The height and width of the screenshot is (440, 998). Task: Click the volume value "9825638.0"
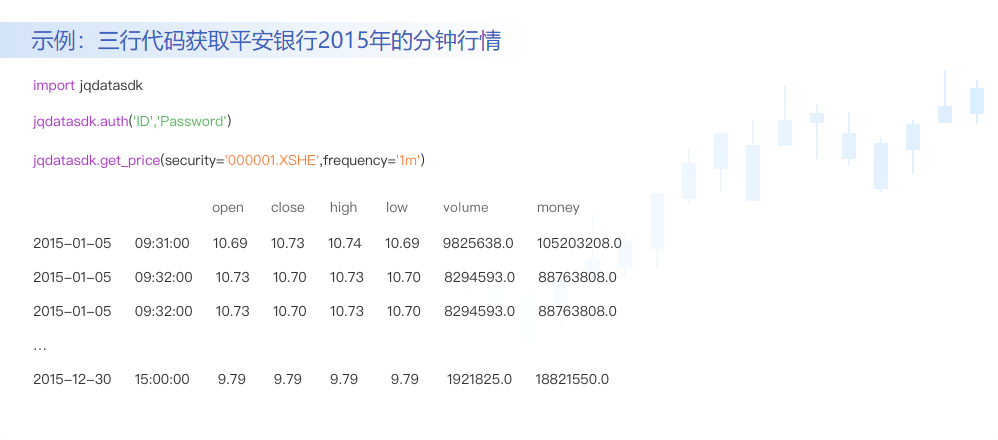click(x=478, y=243)
